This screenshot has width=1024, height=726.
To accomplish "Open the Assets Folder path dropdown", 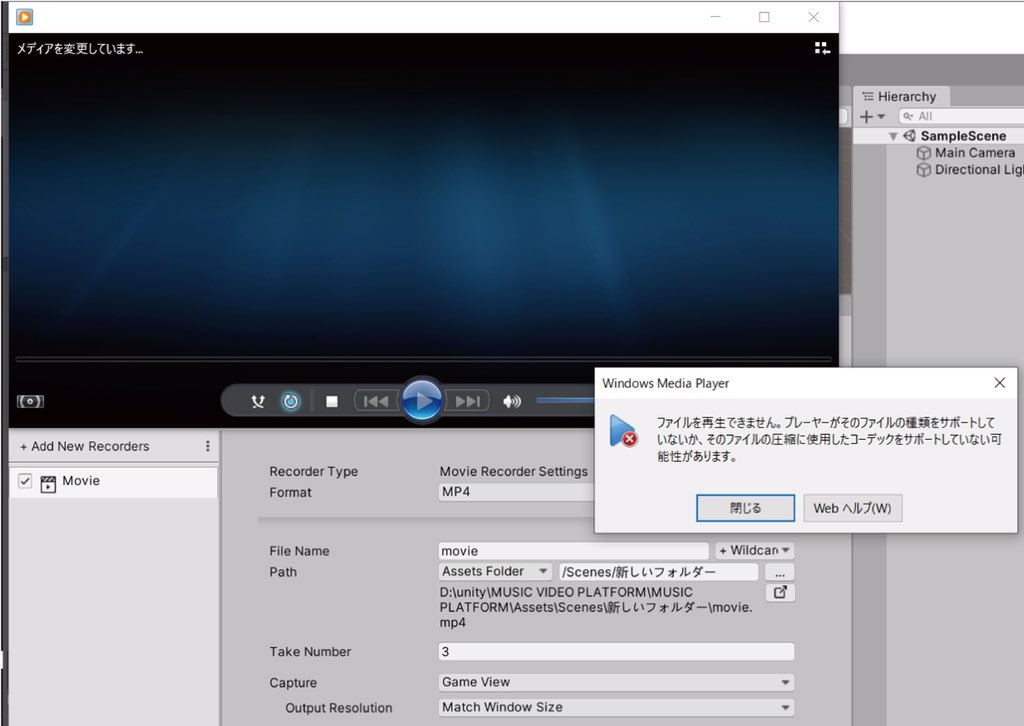I will click(495, 571).
